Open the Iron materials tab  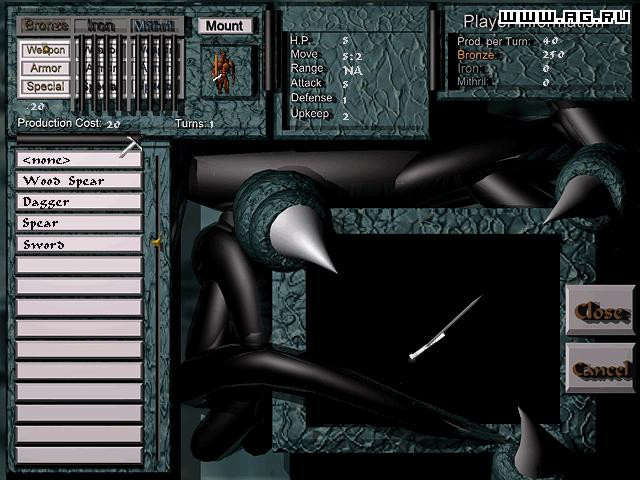click(x=101, y=26)
